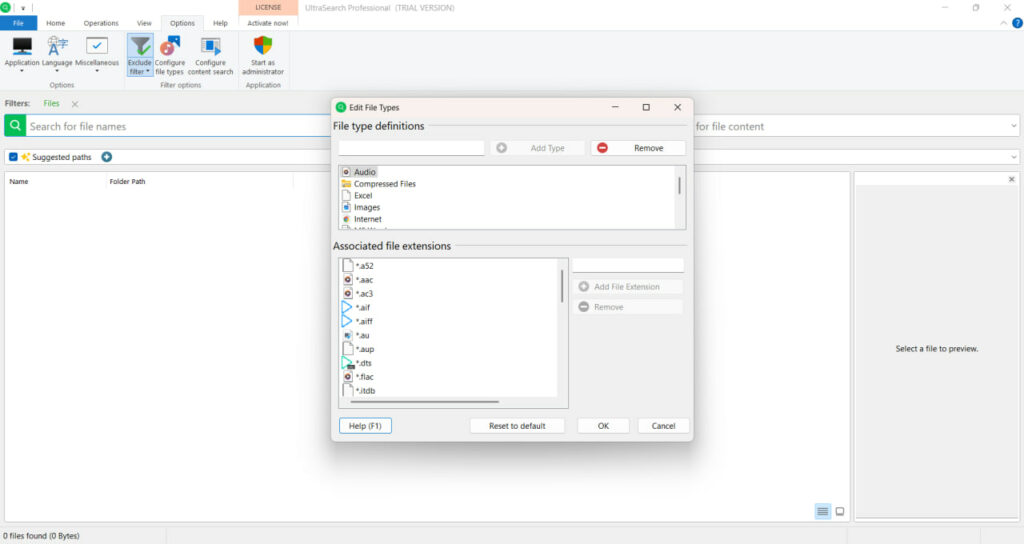The height and width of the screenshot is (544, 1024).
Task: Click the new file type name field
Action: pyautogui.click(x=411, y=148)
